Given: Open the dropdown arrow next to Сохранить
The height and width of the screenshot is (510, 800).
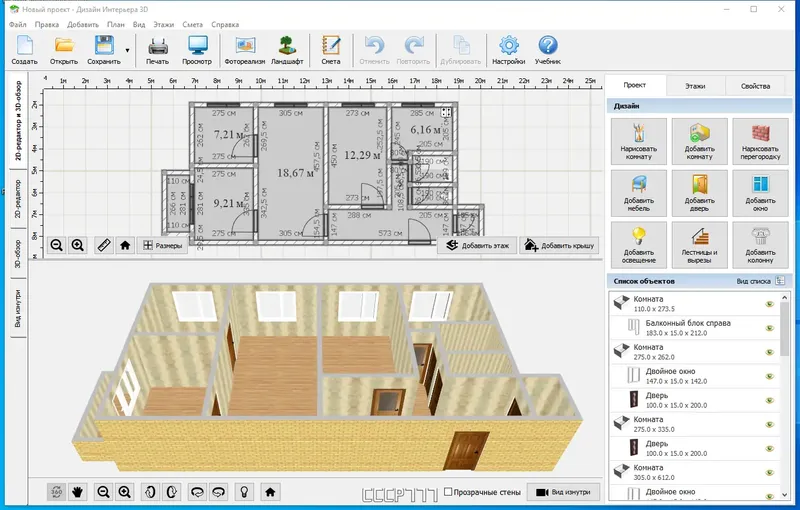Looking at the screenshot, I should (128, 48).
